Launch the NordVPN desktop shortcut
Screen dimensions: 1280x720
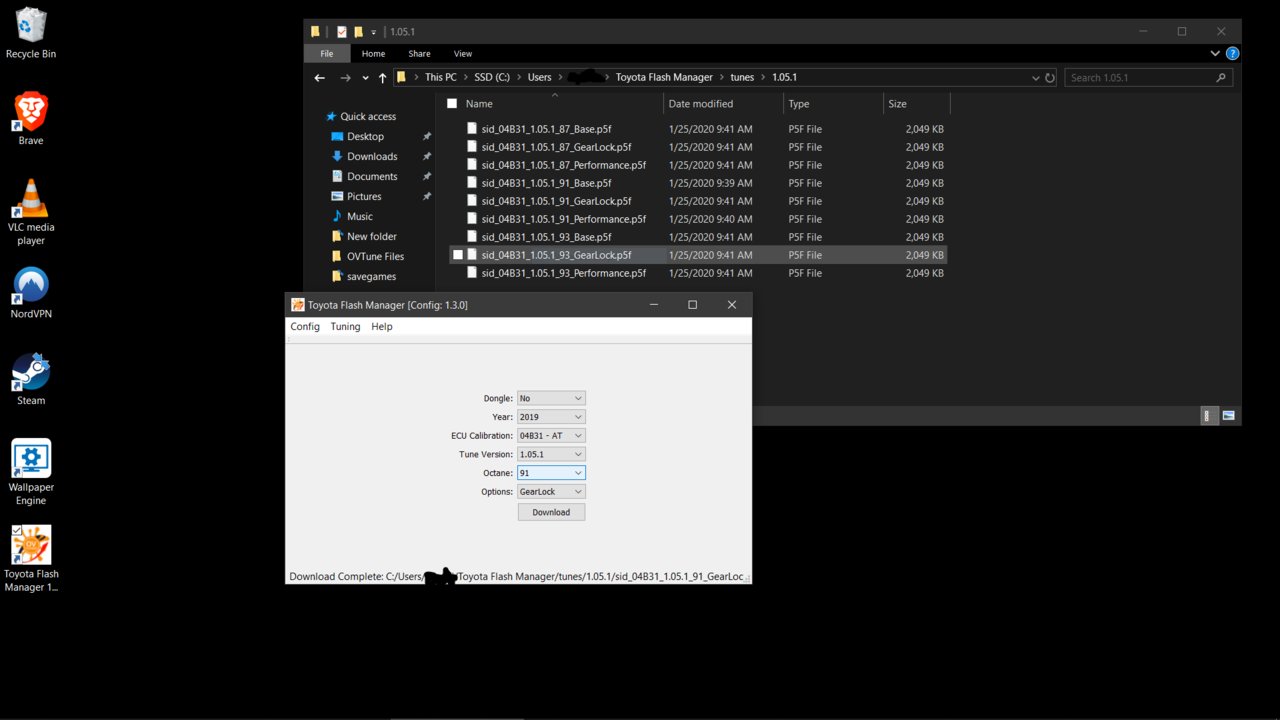click(31, 293)
